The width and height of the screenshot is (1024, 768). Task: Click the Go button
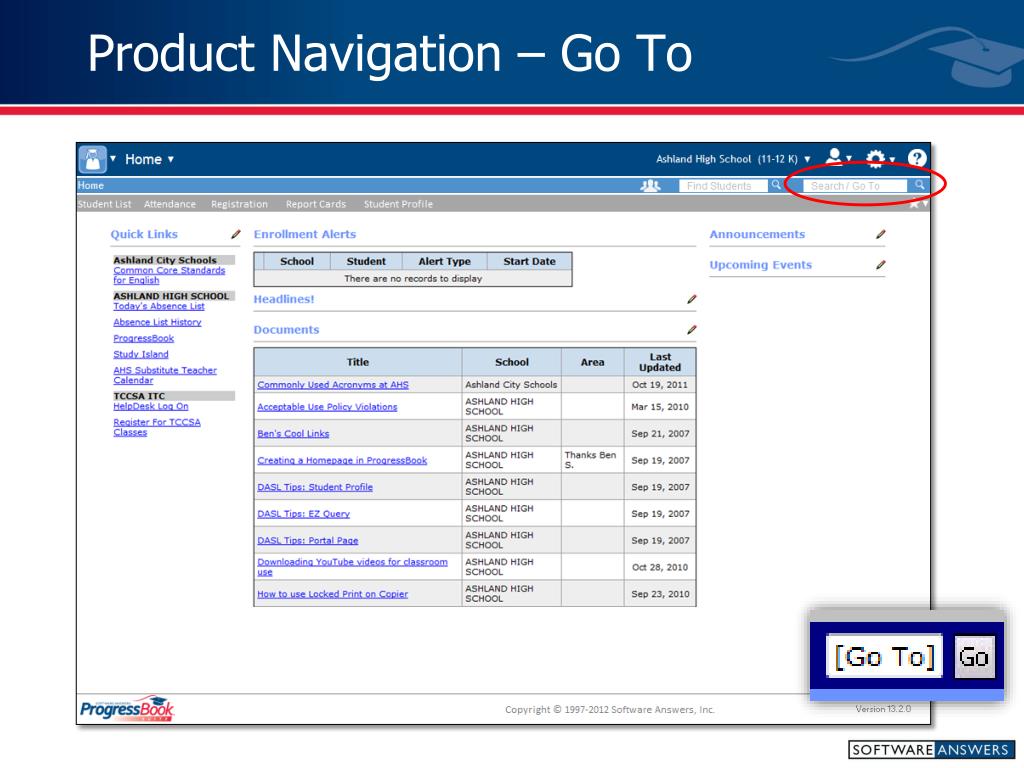(x=974, y=657)
